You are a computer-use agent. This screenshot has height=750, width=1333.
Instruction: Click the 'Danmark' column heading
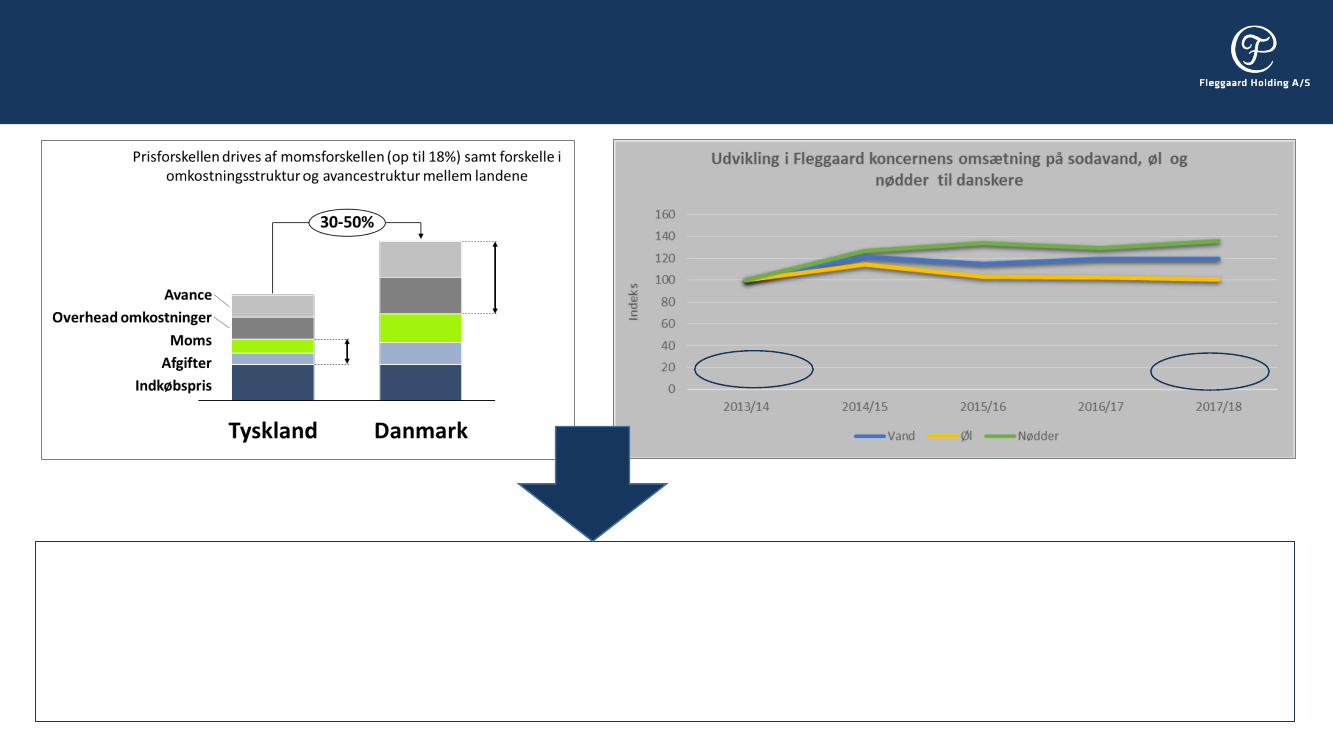[421, 431]
